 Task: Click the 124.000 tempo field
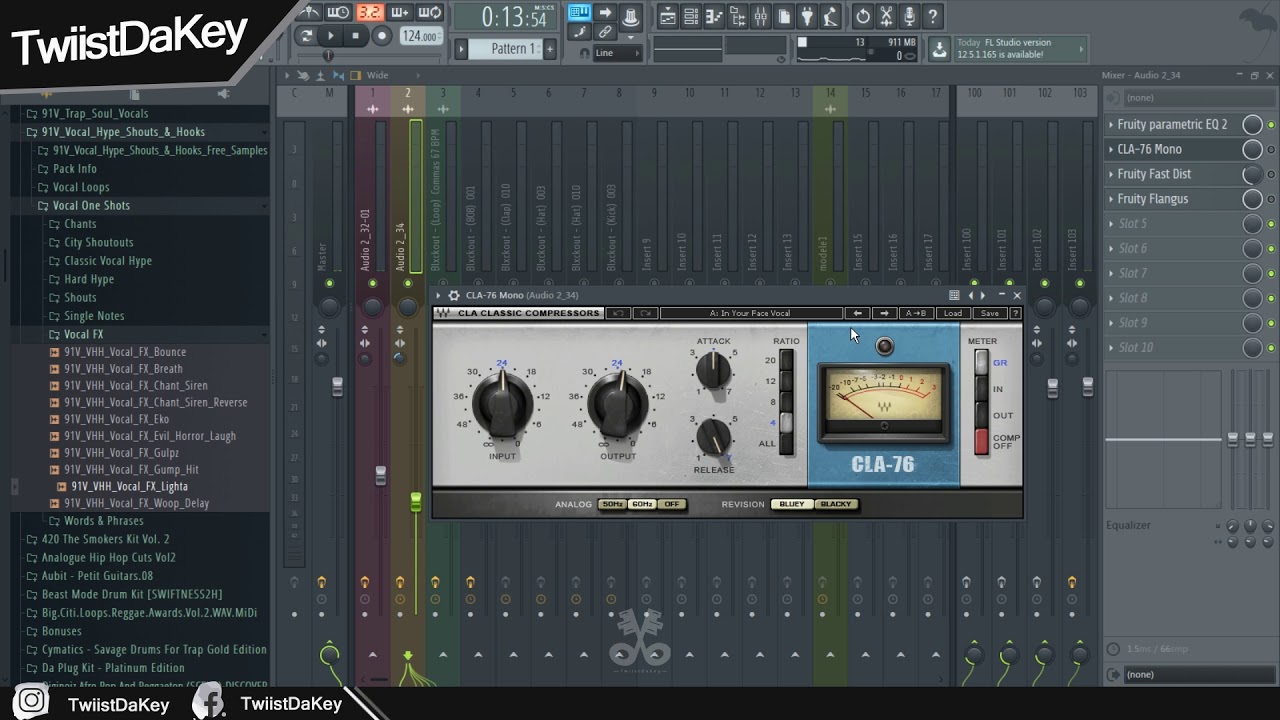point(420,36)
